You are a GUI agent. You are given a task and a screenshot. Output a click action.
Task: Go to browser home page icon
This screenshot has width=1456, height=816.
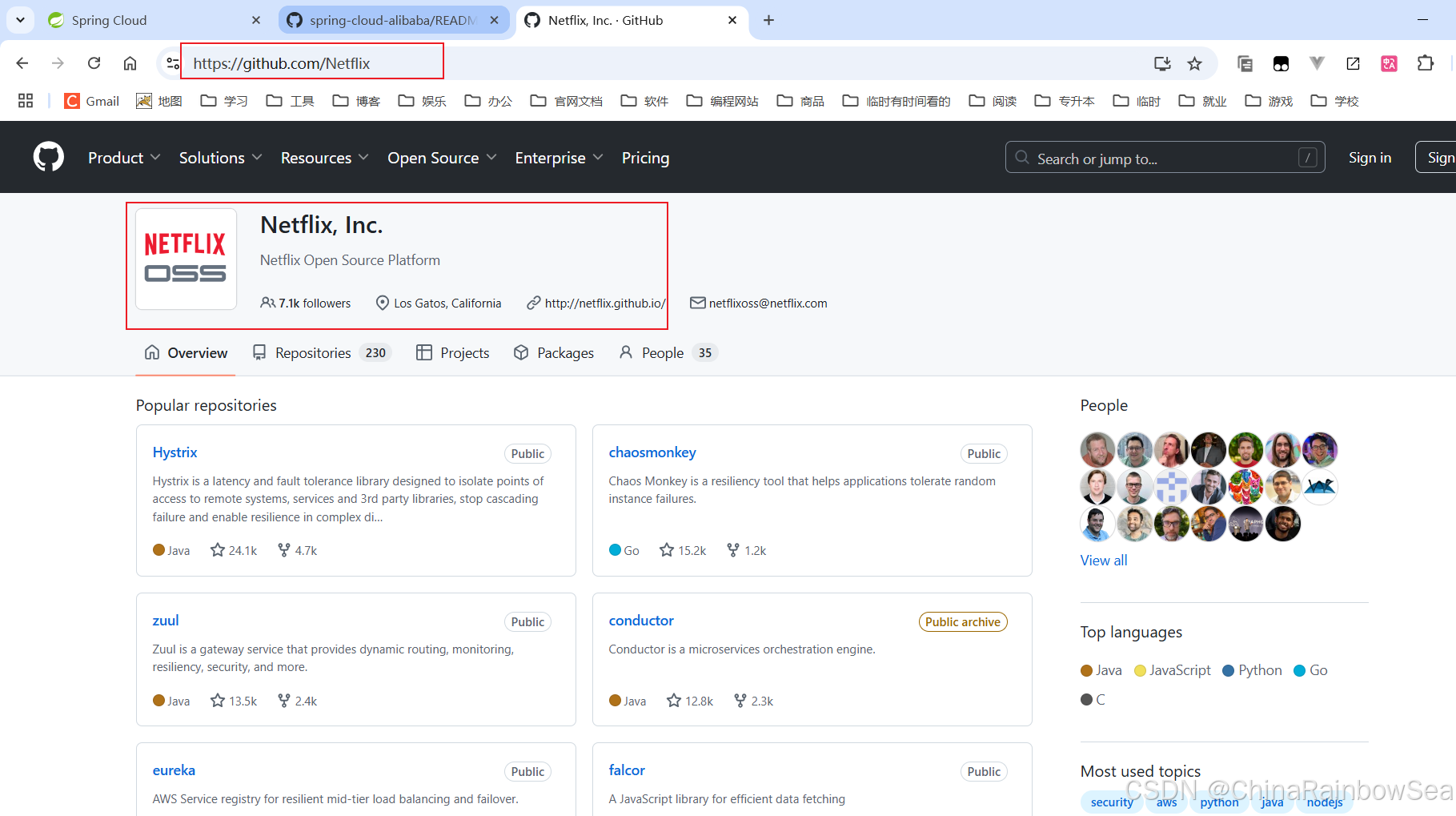[x=130, y=63]
